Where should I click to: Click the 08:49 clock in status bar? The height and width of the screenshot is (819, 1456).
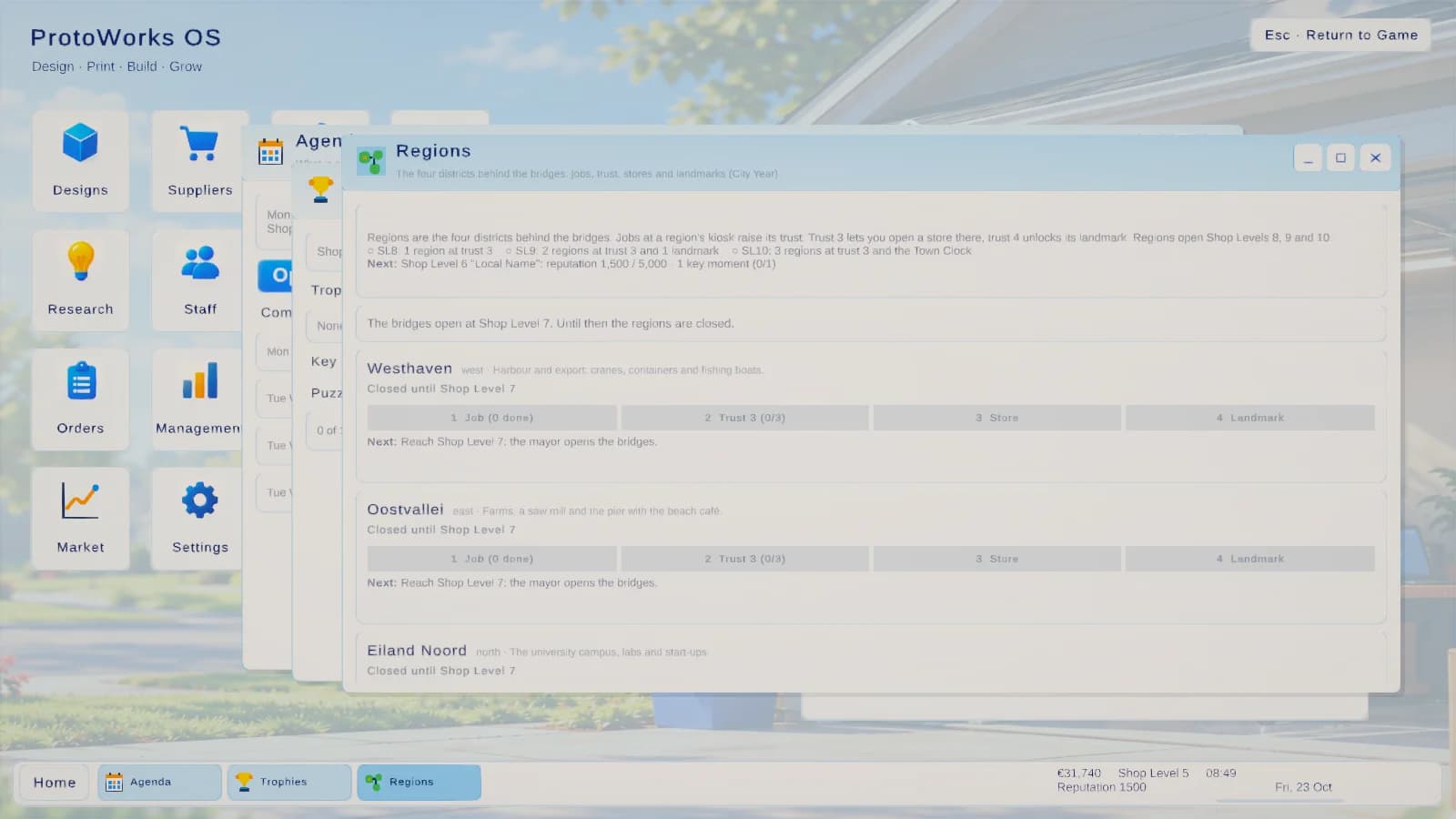1220,773
